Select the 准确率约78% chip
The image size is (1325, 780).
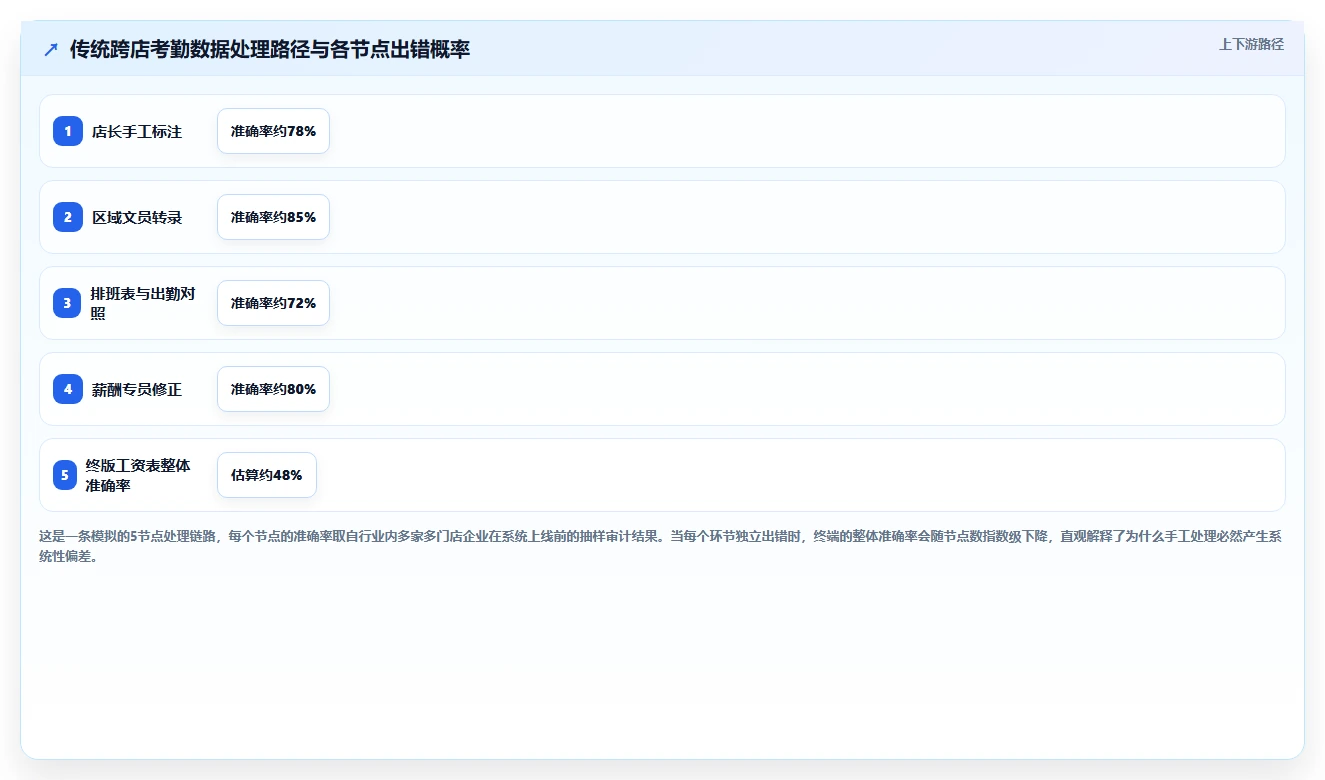click(273, 131)
